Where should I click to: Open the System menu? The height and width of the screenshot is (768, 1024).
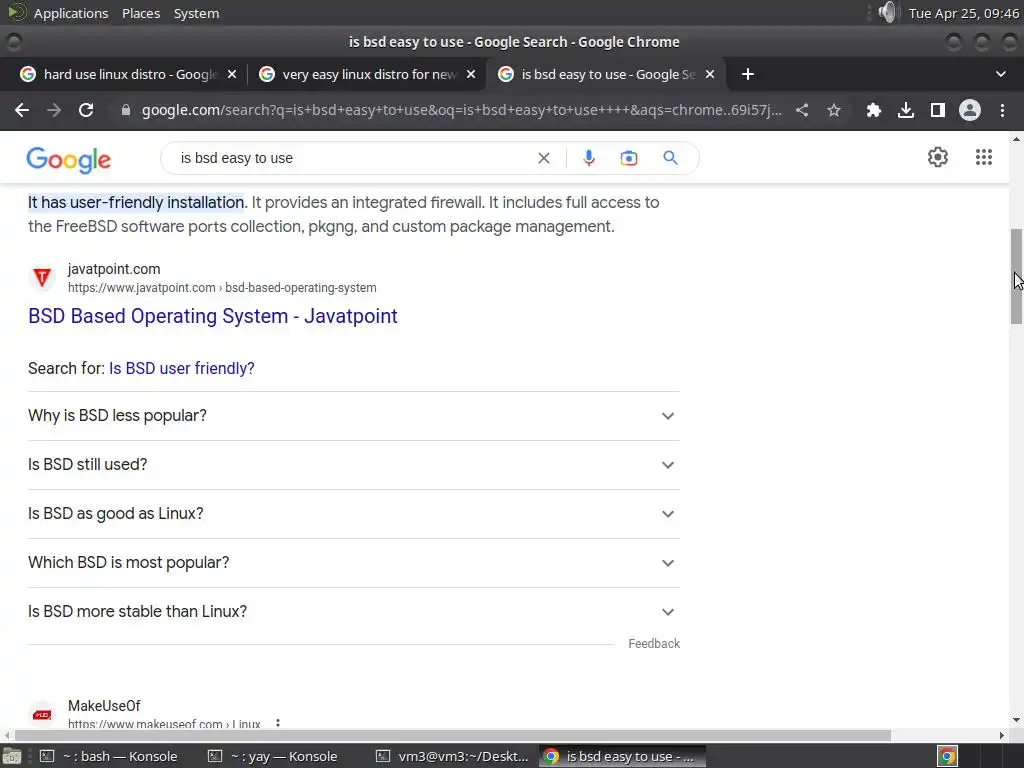click(197, 13)
